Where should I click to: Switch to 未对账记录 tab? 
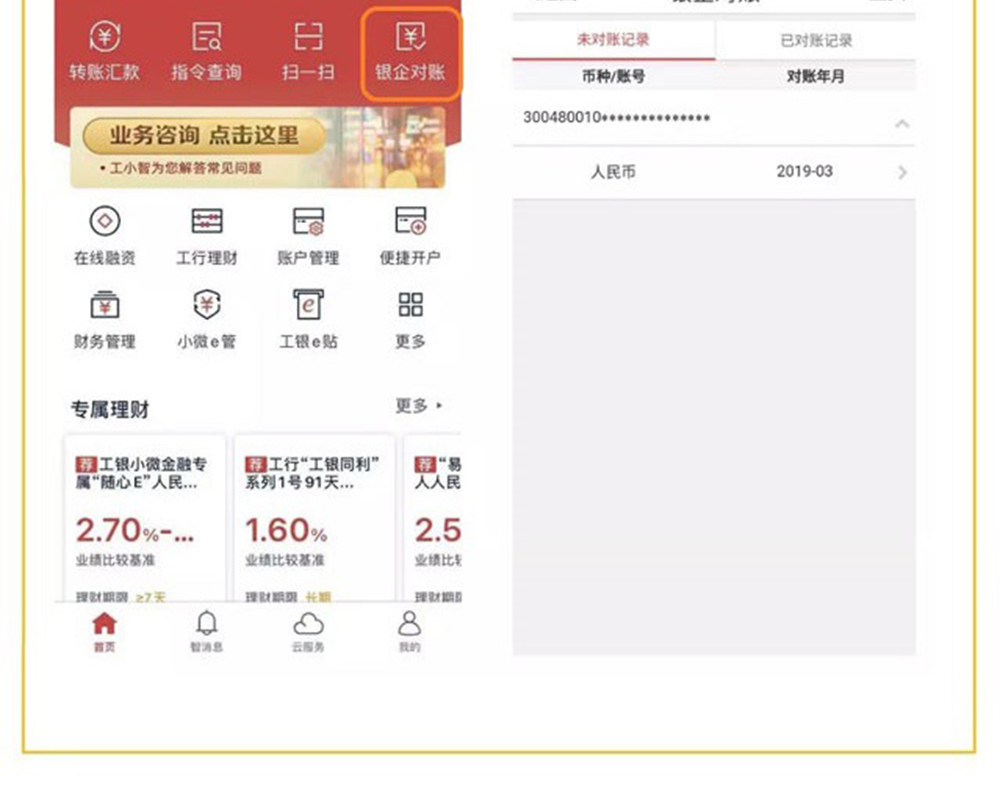pos(614,40)
